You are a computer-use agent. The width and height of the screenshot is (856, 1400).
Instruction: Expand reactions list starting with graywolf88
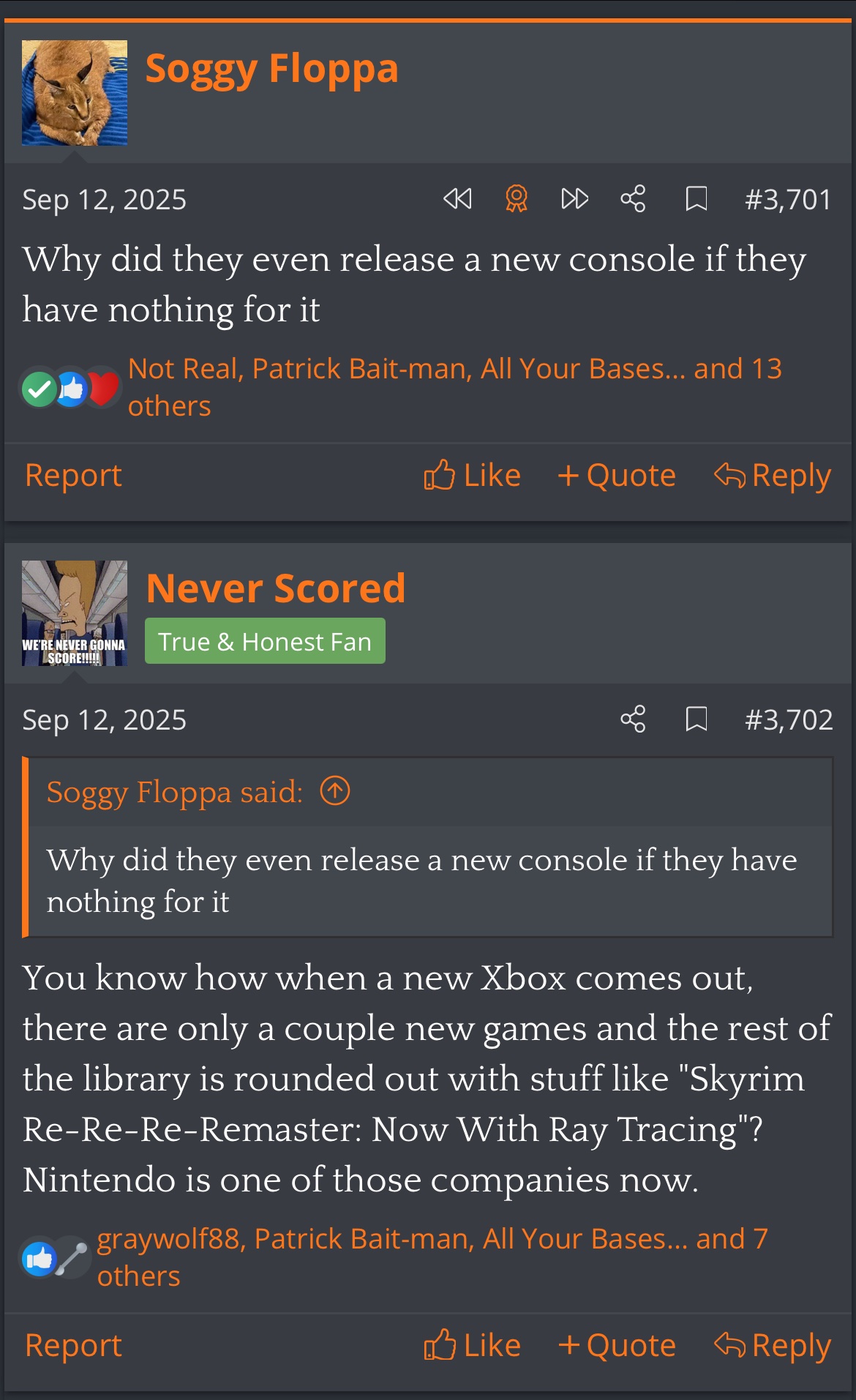(432, 1257)
